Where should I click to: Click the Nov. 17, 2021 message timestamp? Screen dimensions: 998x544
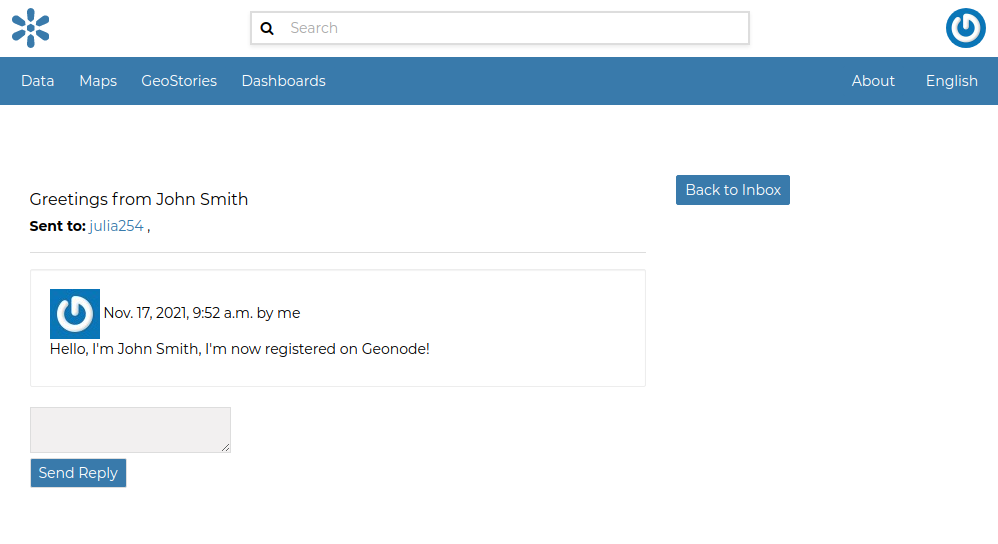pyautogui.click(x=177, y=313)
